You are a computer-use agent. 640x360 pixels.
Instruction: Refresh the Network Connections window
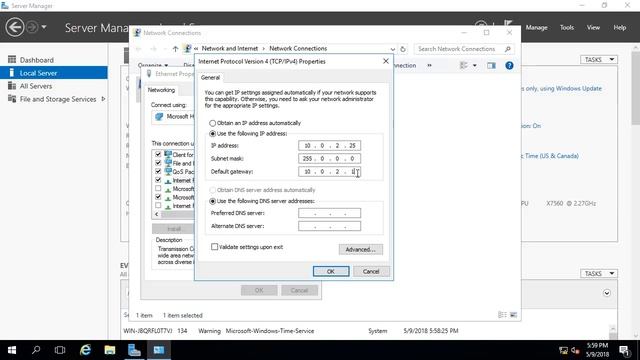coord(403,49)
